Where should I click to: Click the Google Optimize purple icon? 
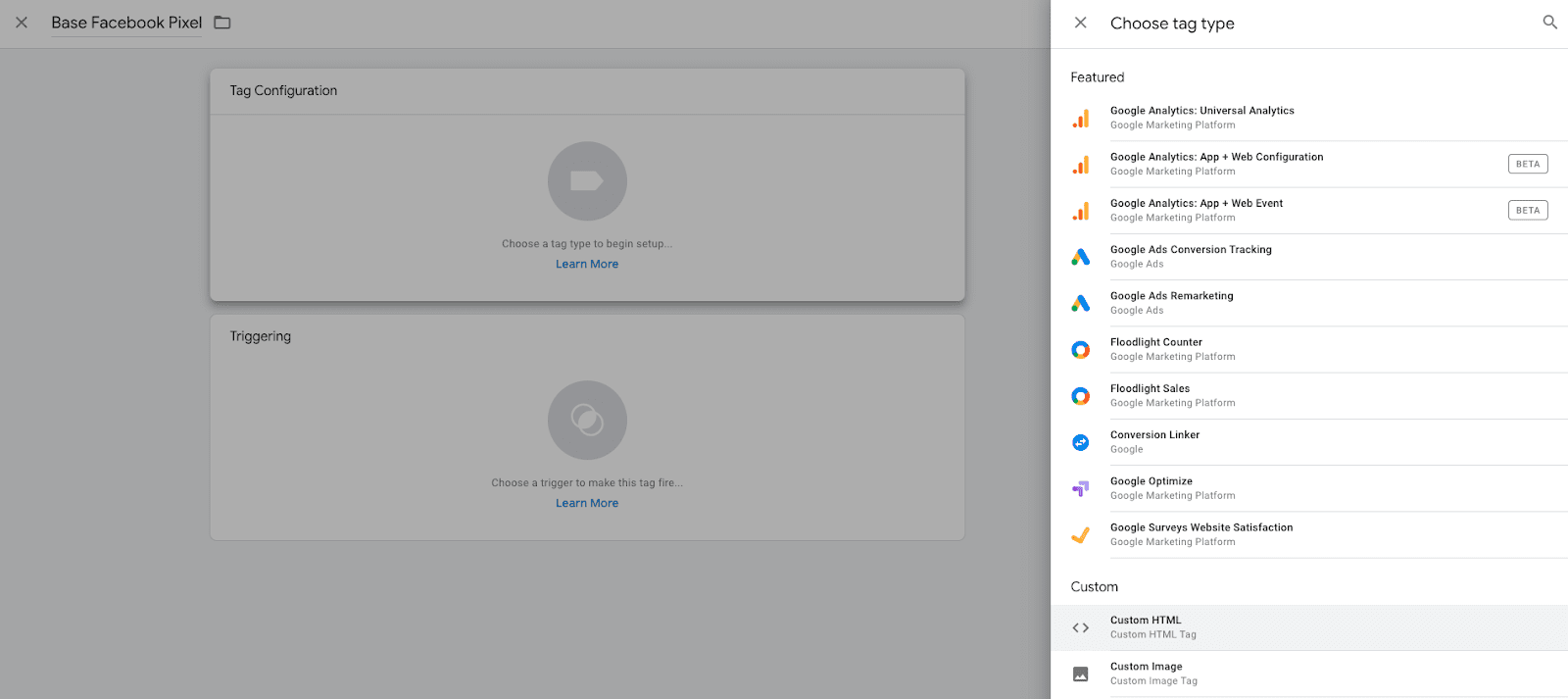pos(1081,488)
